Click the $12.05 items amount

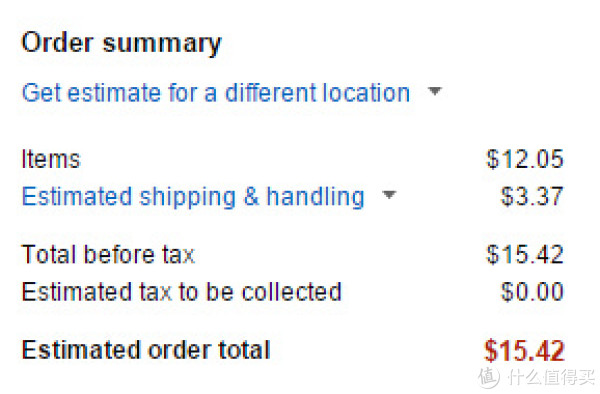click(x=525, y=159)
